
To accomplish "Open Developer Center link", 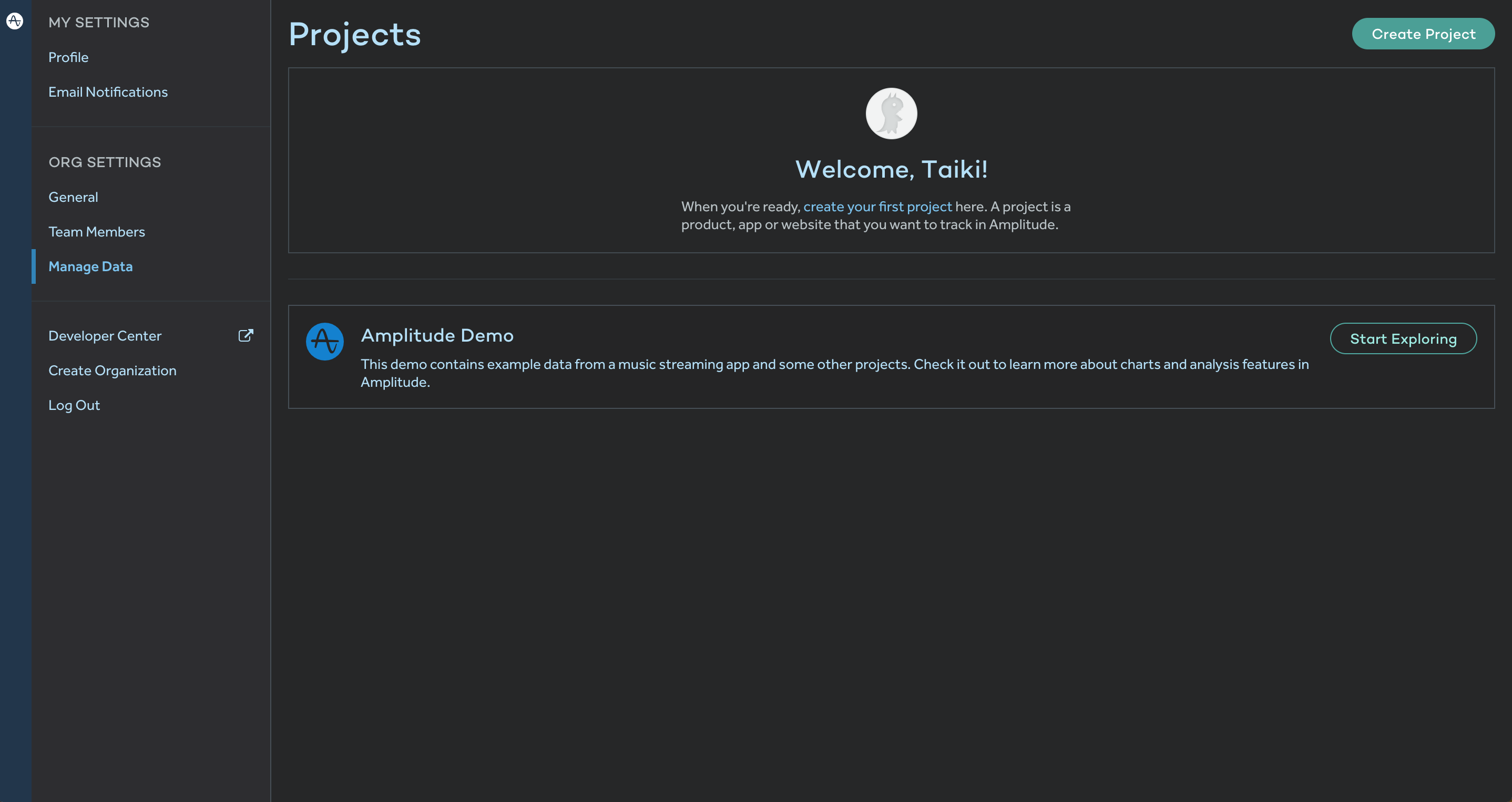I will click(105, 336).
